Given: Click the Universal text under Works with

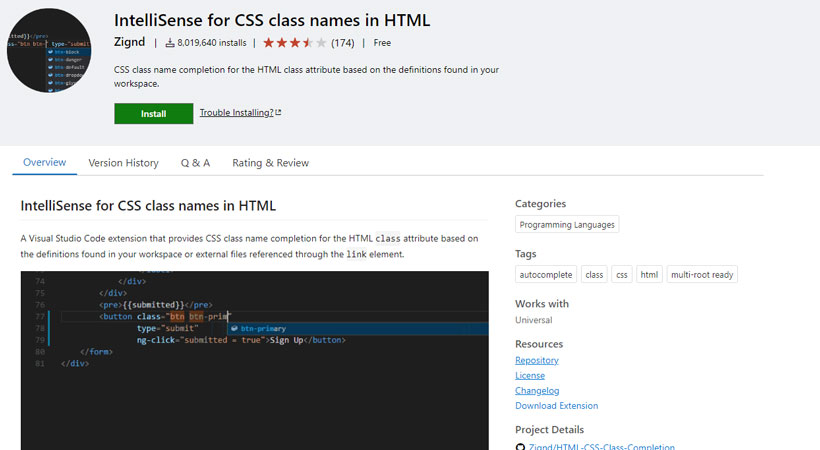Looking at the screenshot, I should 533,320.
